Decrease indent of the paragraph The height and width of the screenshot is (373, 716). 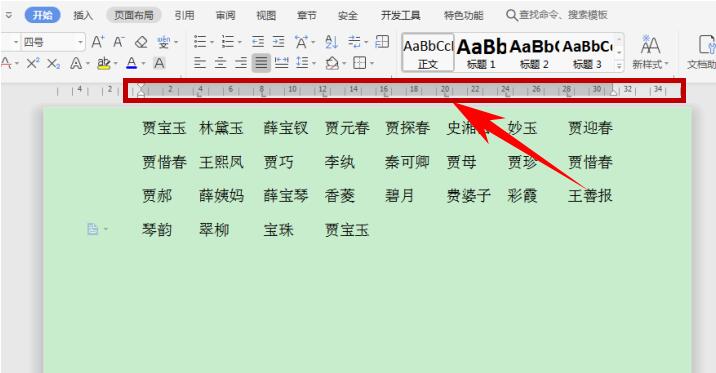tap(258, 42)
